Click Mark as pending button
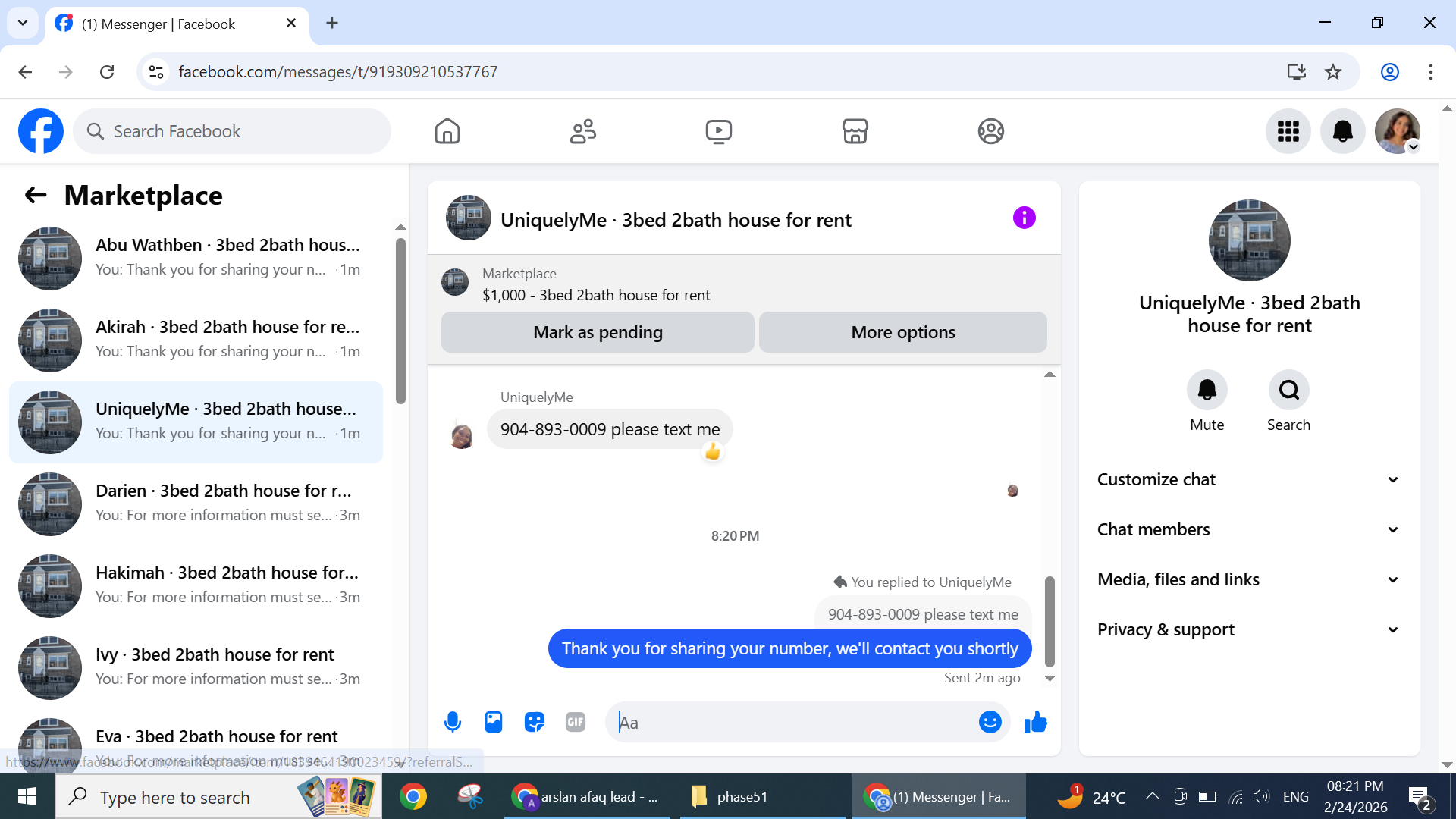 (x=598, y=332)
